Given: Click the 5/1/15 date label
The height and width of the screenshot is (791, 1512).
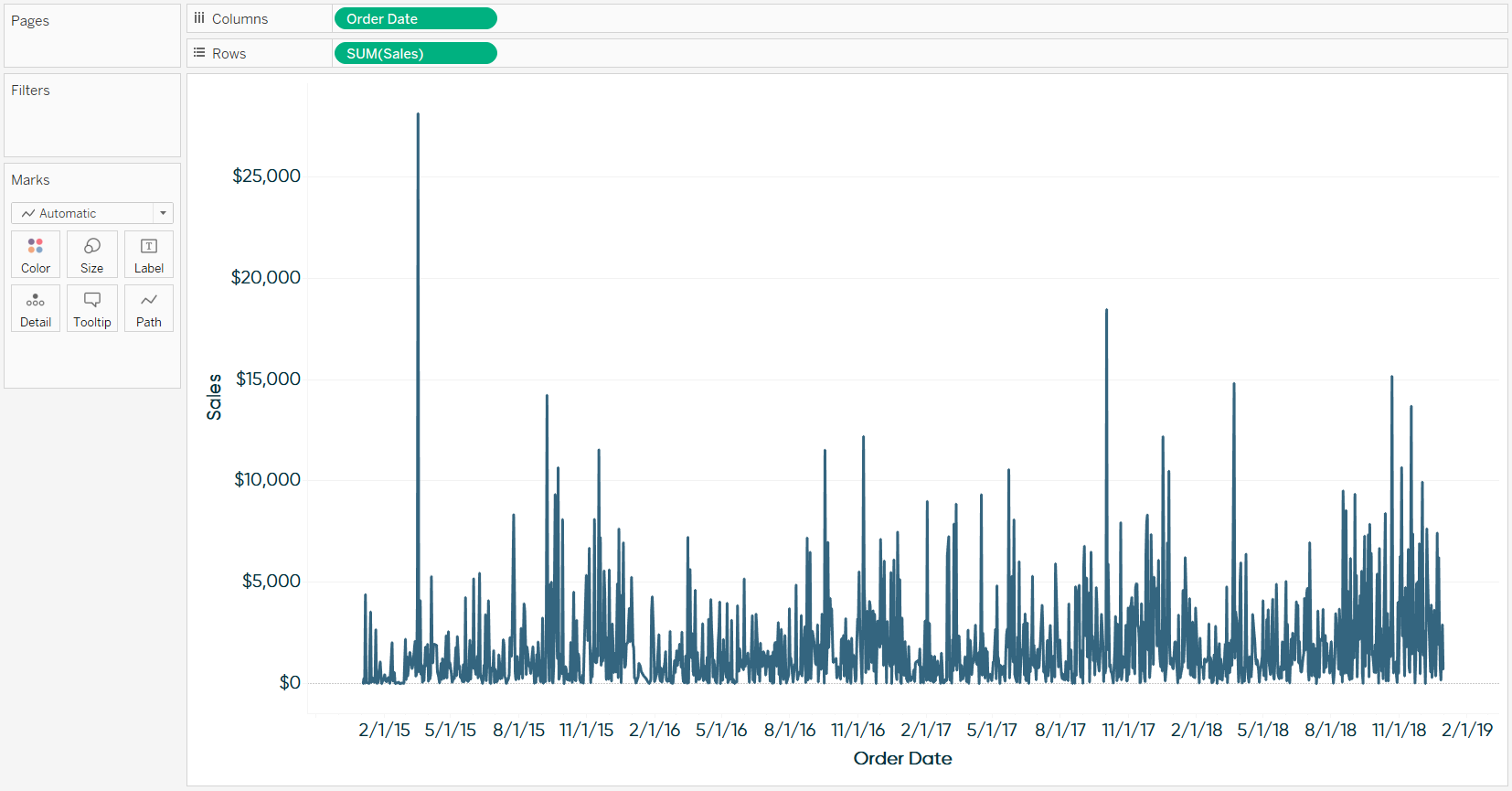Looking at the screenshot, I should pyautogui.click(x=451, y=730).
